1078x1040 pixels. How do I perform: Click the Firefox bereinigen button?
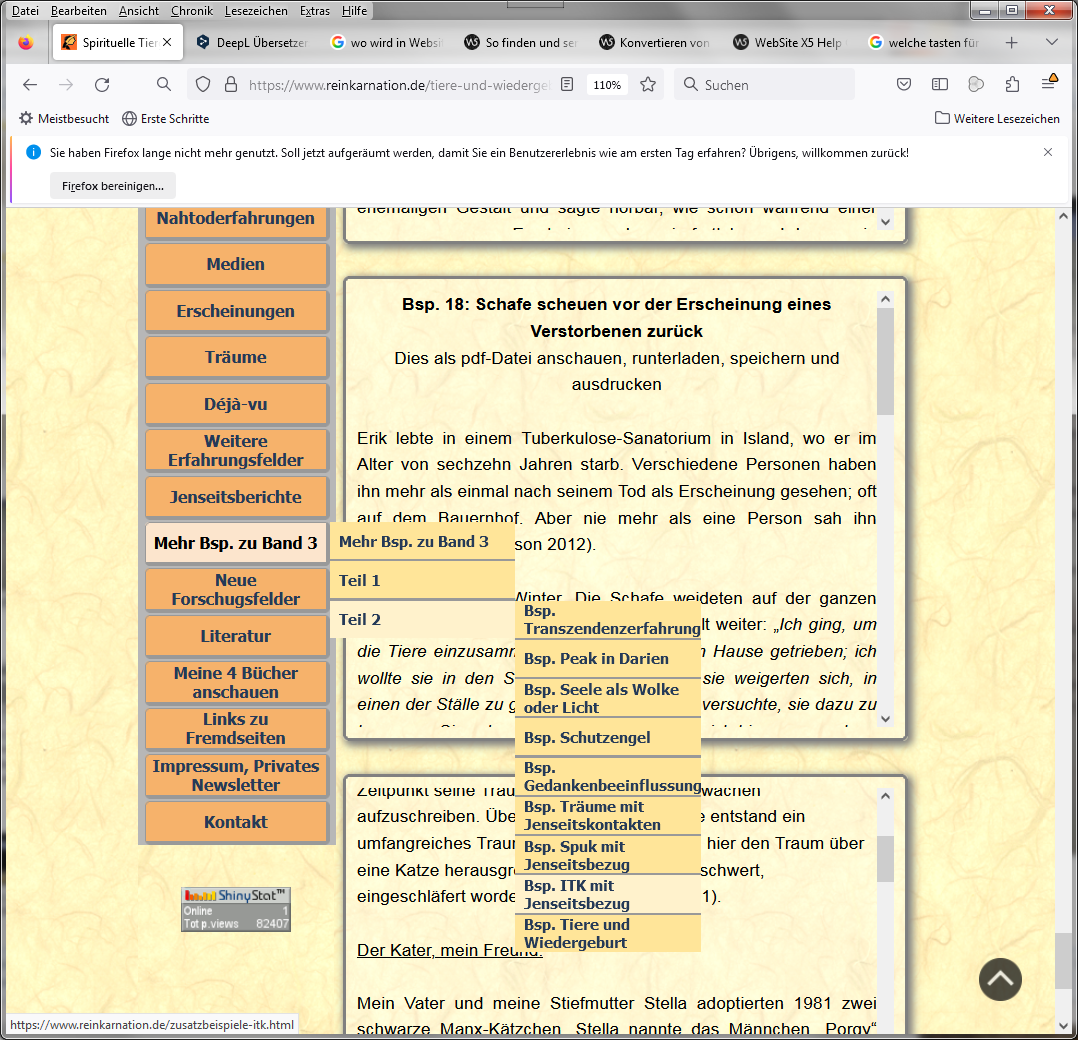pyautogui.click(x=113, y=186)
